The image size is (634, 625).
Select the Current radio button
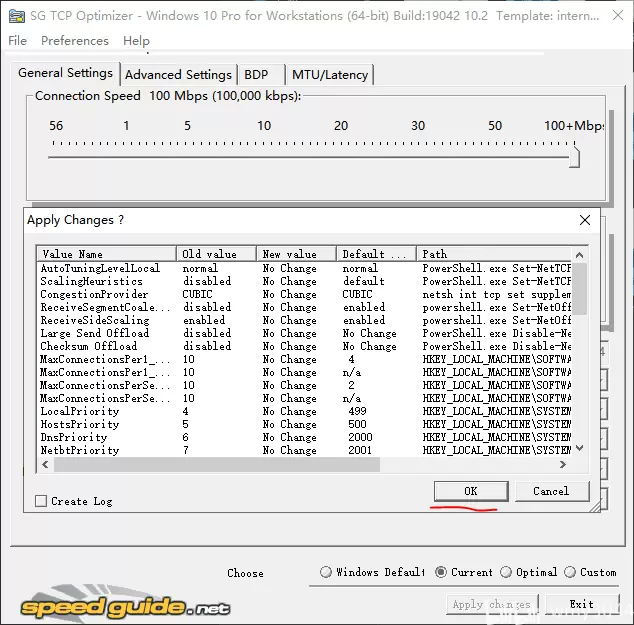click(441, 572)
